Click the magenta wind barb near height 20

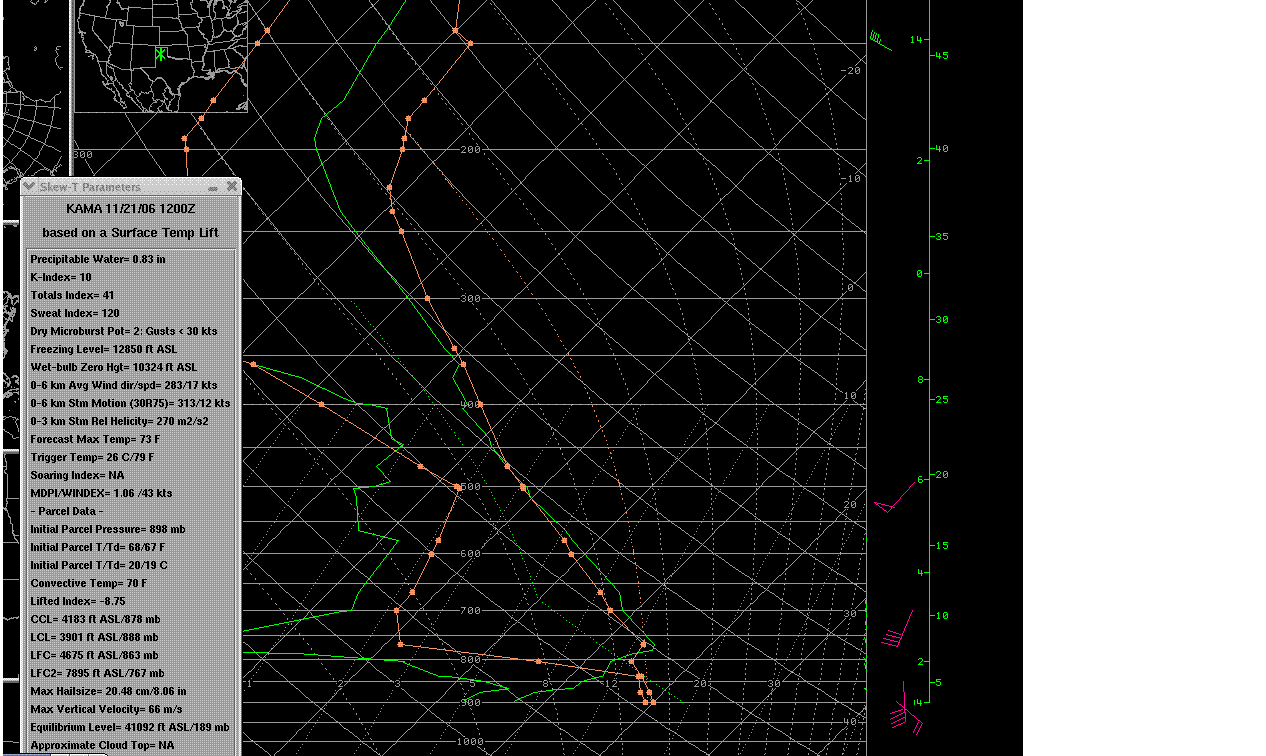895,498
